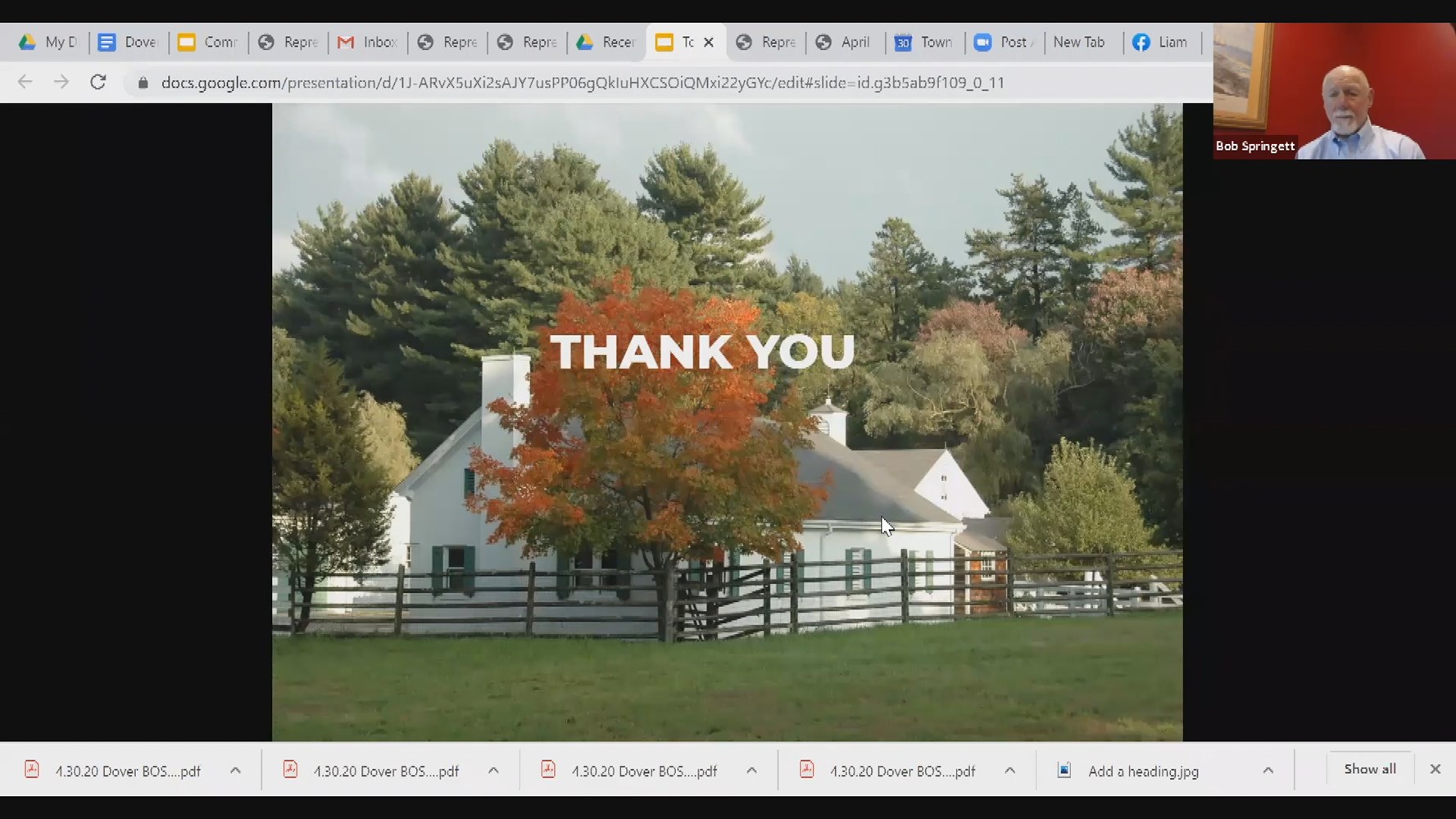Viewport: 1456px width, 819px height.
Task: Expand options for first Dover BOS pdf
Action: [235, 771]
